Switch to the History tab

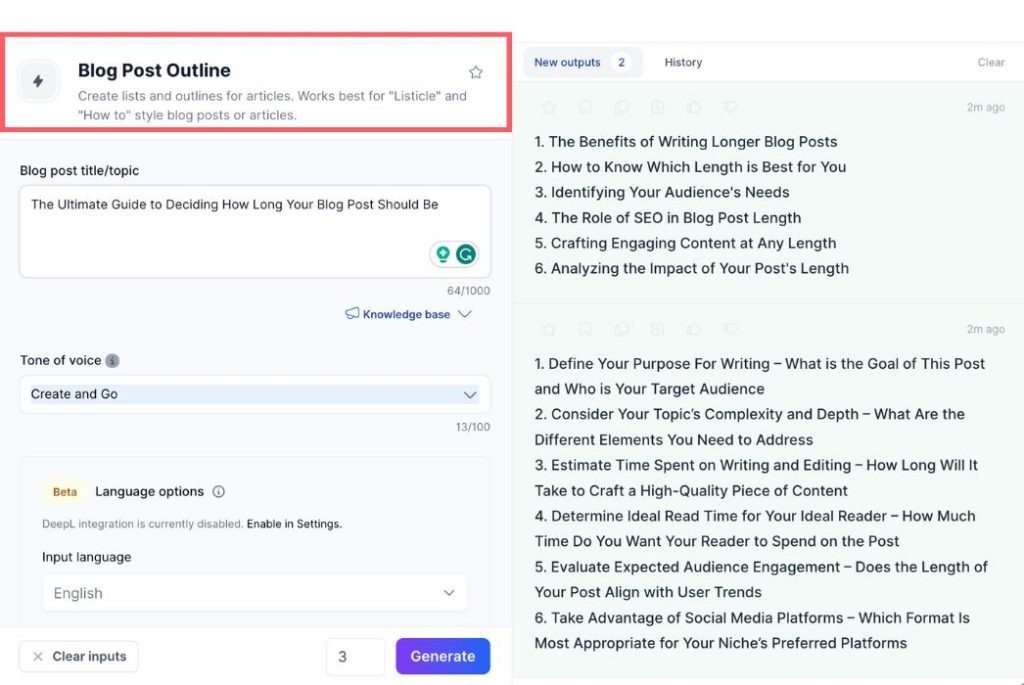tap(683, 62)
